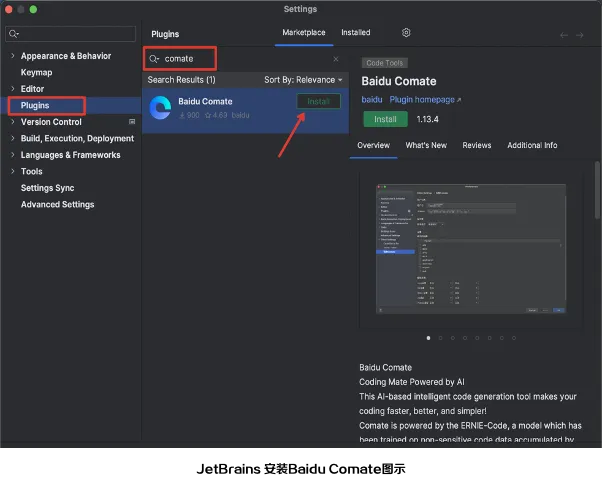This screenshot has height=494, width=602.
Task: Expand the Languages & Frameworks section
Action: pos(13,155)
